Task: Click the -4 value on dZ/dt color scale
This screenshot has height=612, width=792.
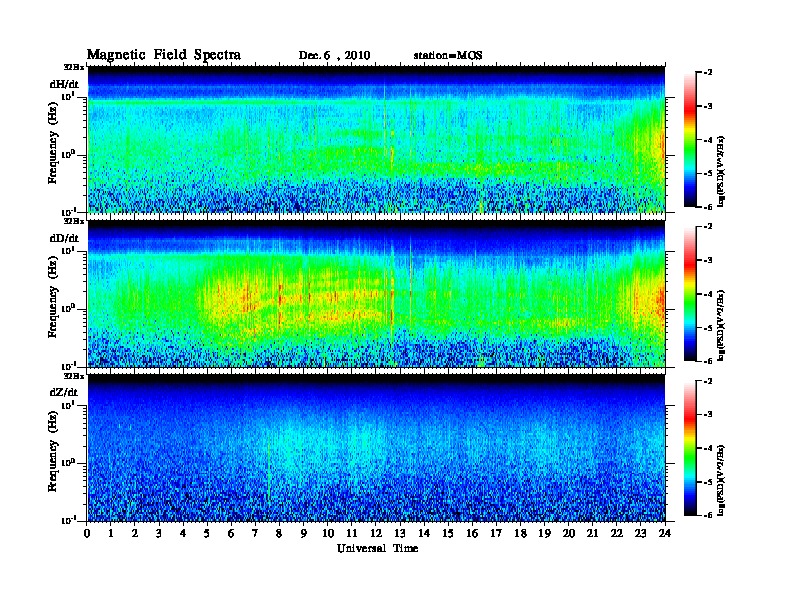Action: tap(708, 448)
